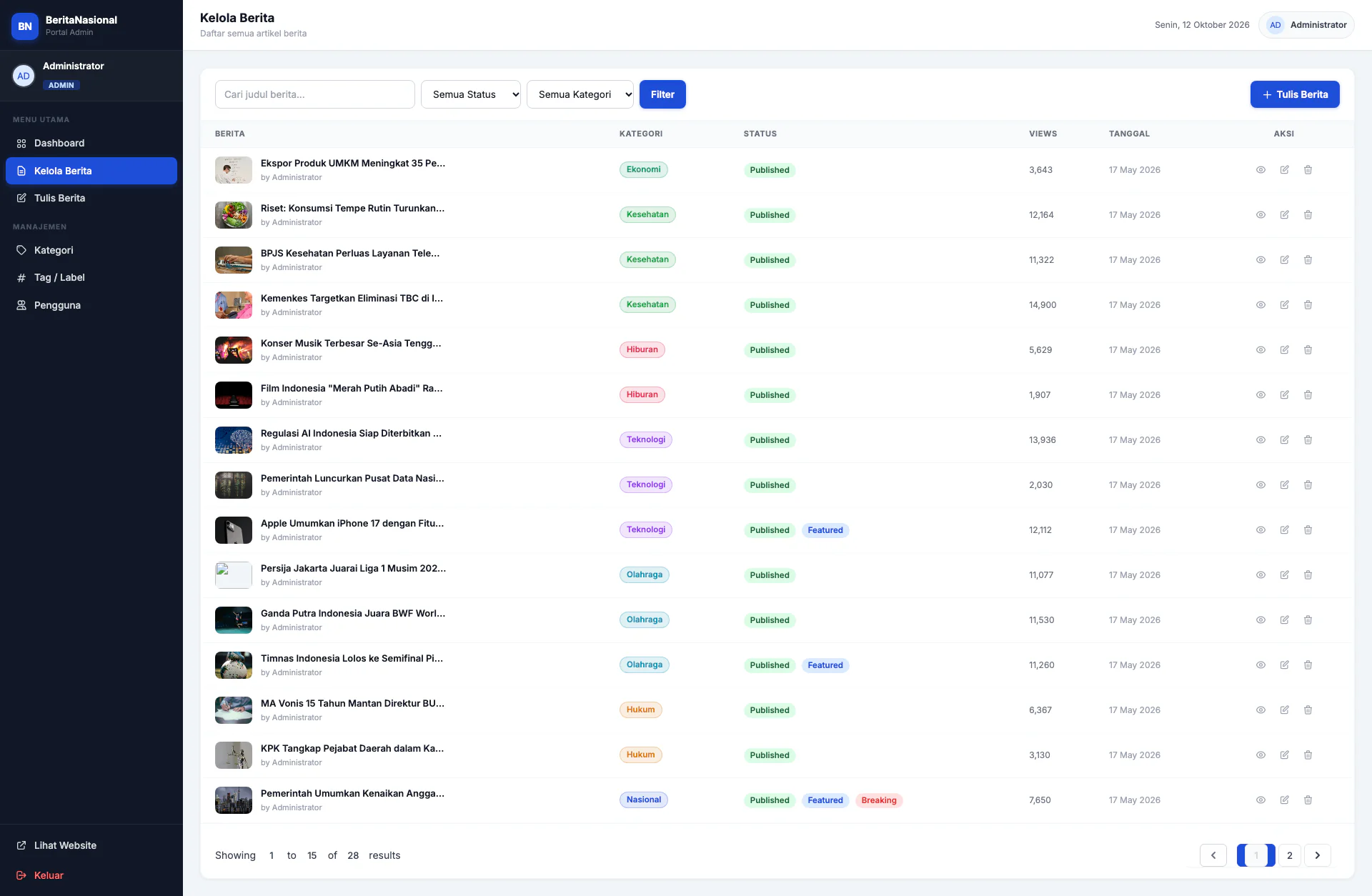Open Dashboard in the sidebar

point(91,144)
